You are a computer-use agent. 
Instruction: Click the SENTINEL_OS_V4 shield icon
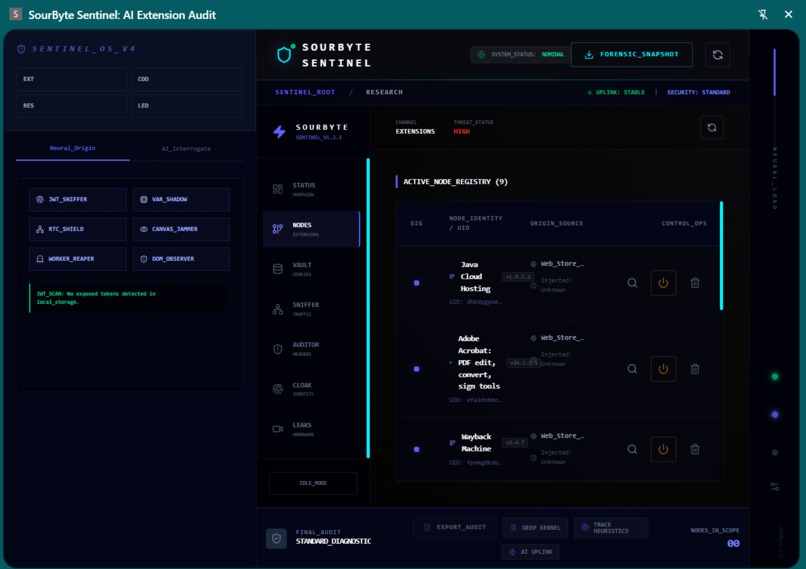click(x=21, y=49)
